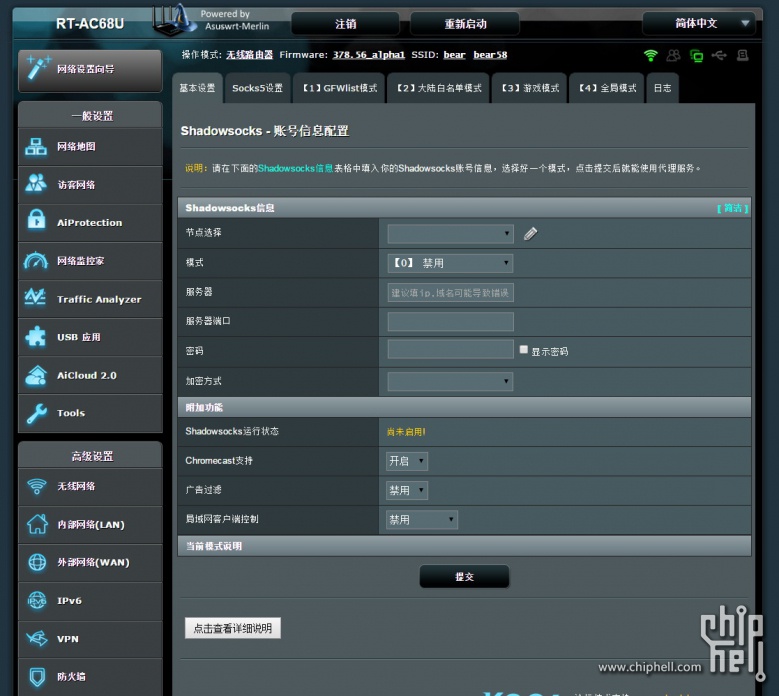Click the Network Map icon in sidebar

(x=36, y=147)
